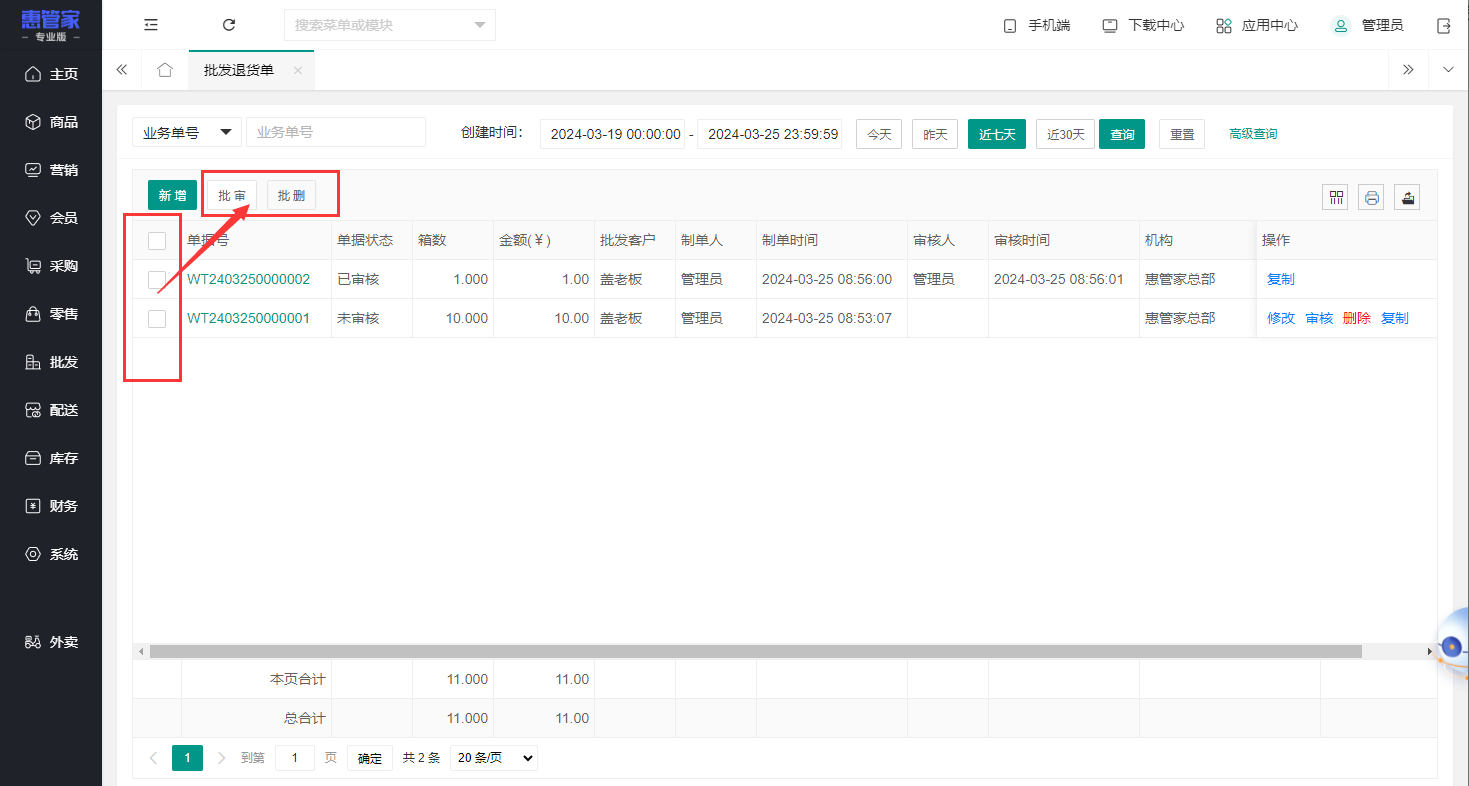Image resolution: width=1469 pixels, height=786 pixels.
Task: Open 财务 in the sidebar
Action: click(51, 506)
